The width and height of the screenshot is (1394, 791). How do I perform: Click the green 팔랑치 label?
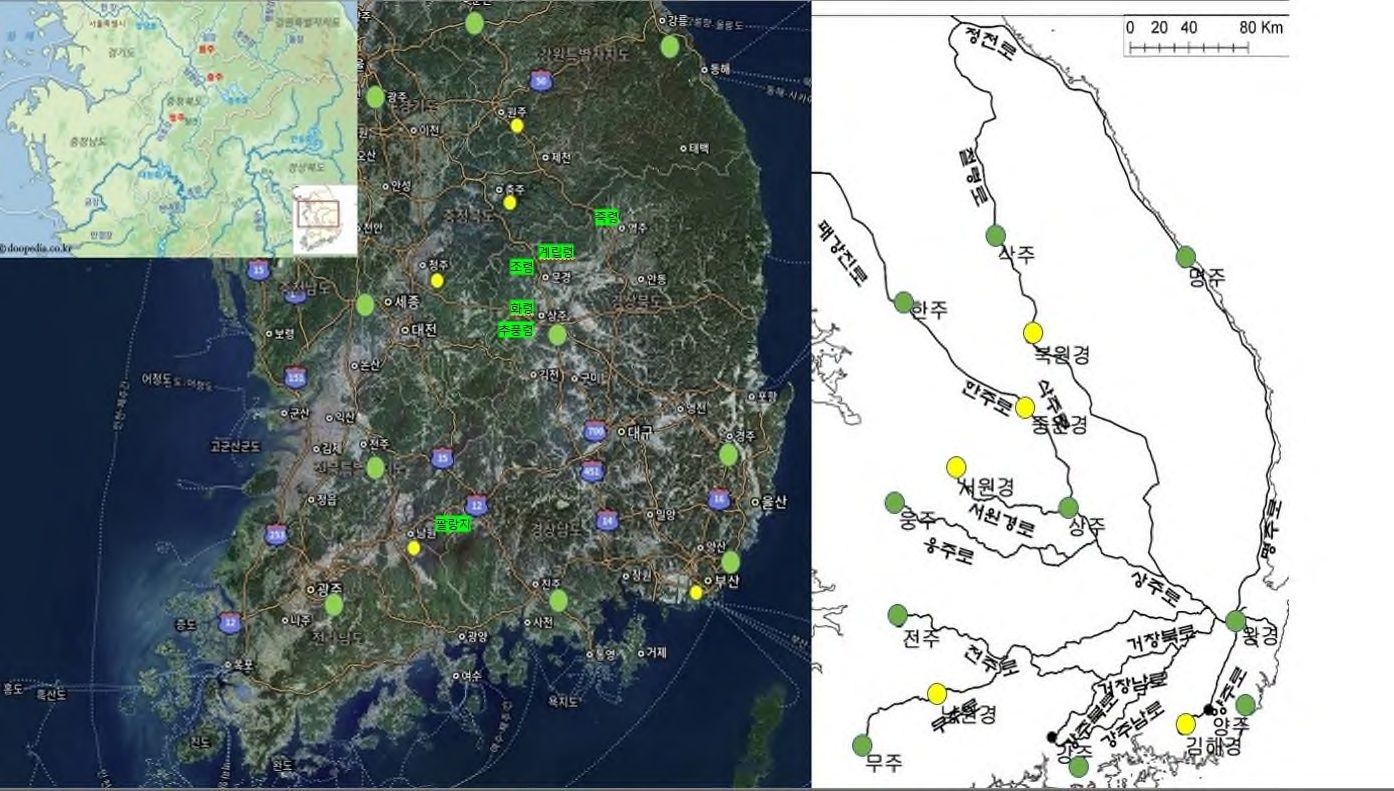[452, 524]
